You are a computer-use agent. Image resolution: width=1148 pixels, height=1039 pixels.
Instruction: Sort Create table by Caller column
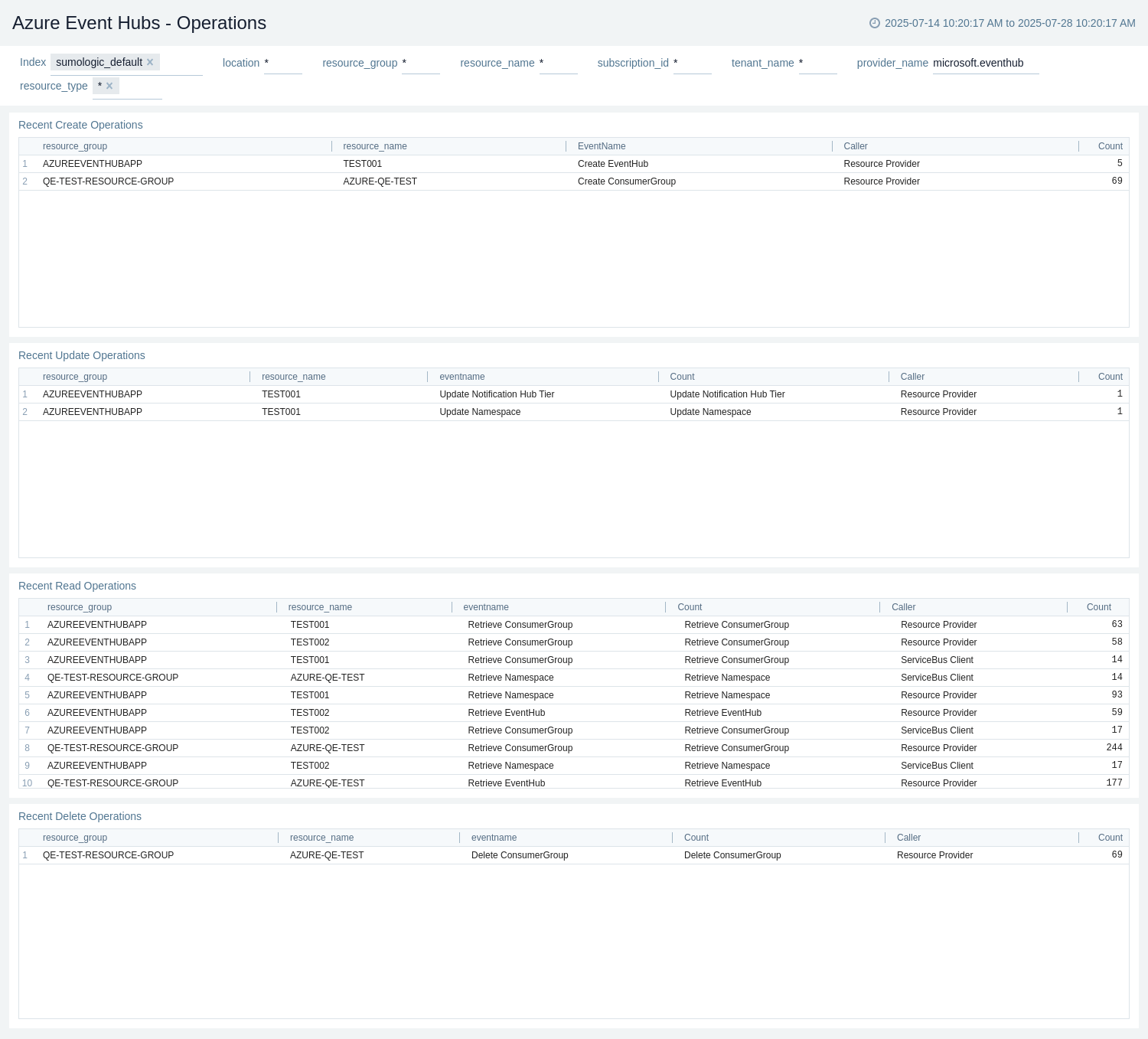[x=856, y=146]
